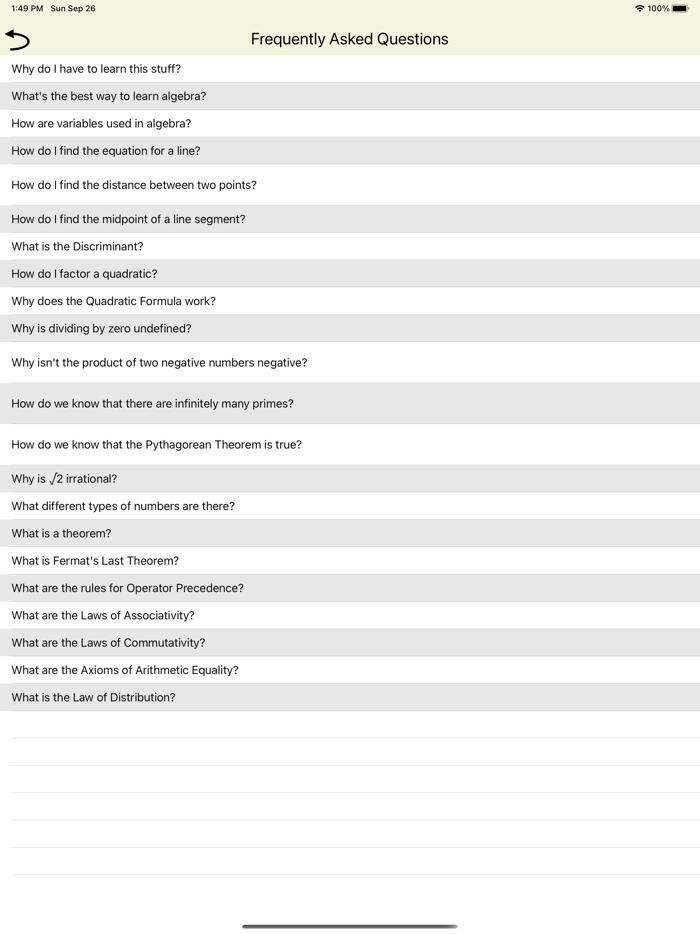Tap the back arrow icon
700x934 pixels.
(x=18, y=39)
